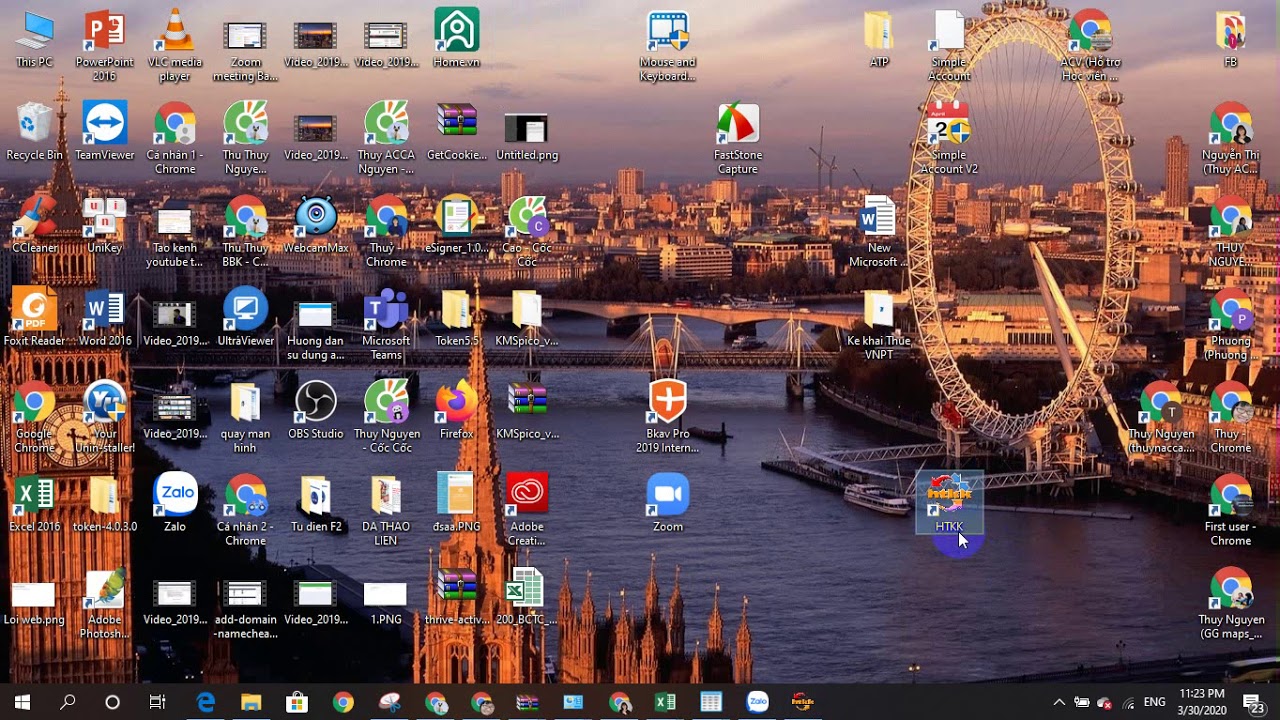1280x720 pixels.
Task: Open File Explorer from the taskbar
Action: (x=251, y=702)
